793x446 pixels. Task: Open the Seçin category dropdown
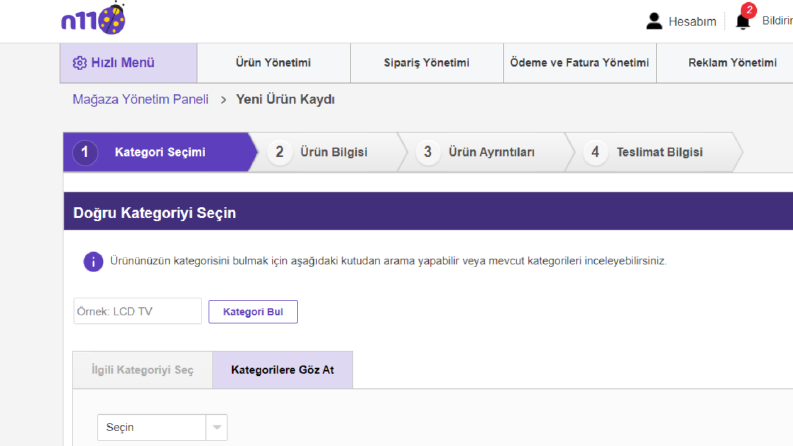click(x=162, y=427)
